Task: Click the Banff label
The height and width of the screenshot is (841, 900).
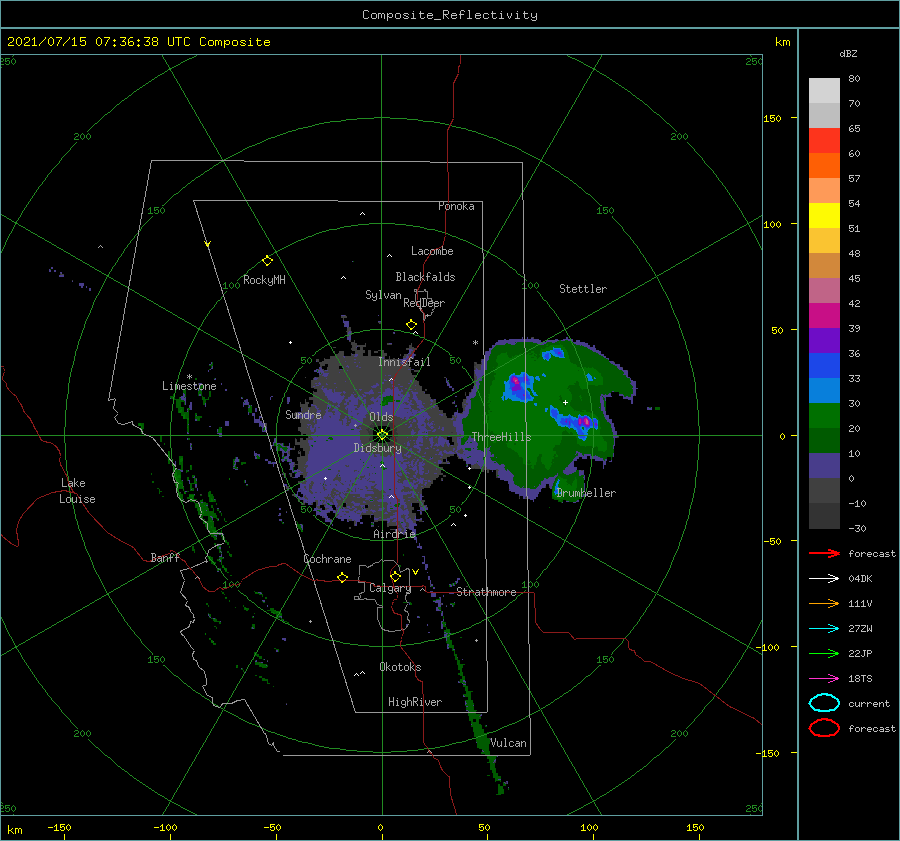Action: pos(165,557)
